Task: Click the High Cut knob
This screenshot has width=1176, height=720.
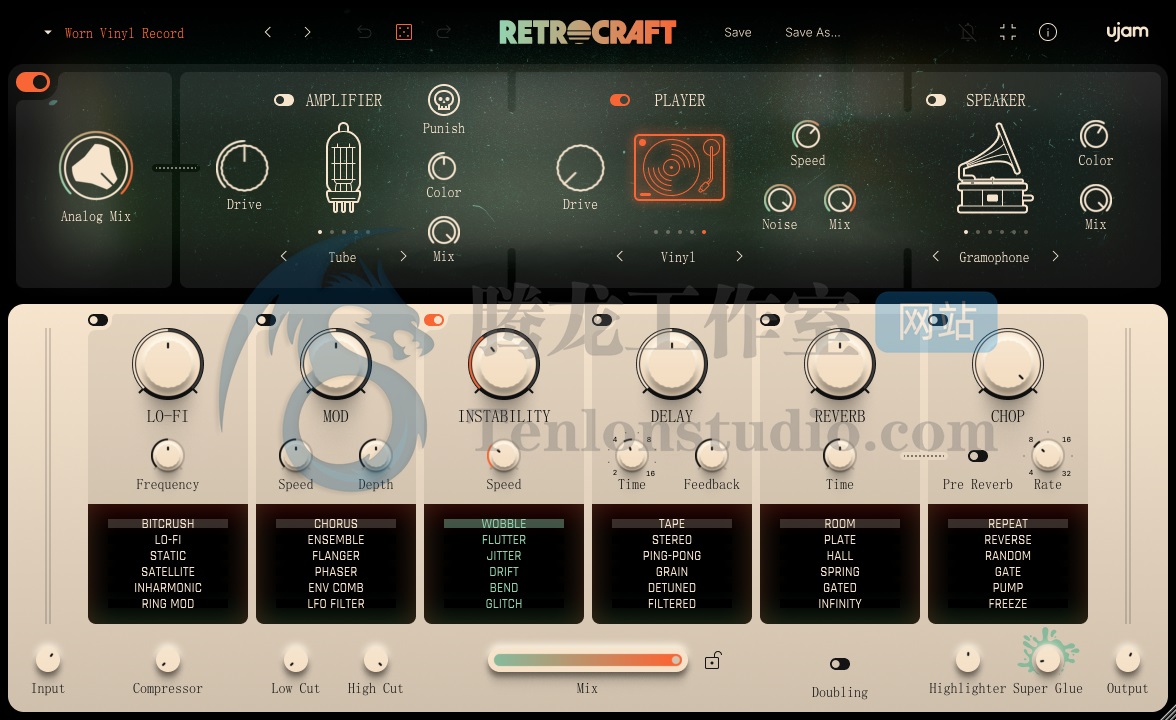Action: click(x=376, y=659)
